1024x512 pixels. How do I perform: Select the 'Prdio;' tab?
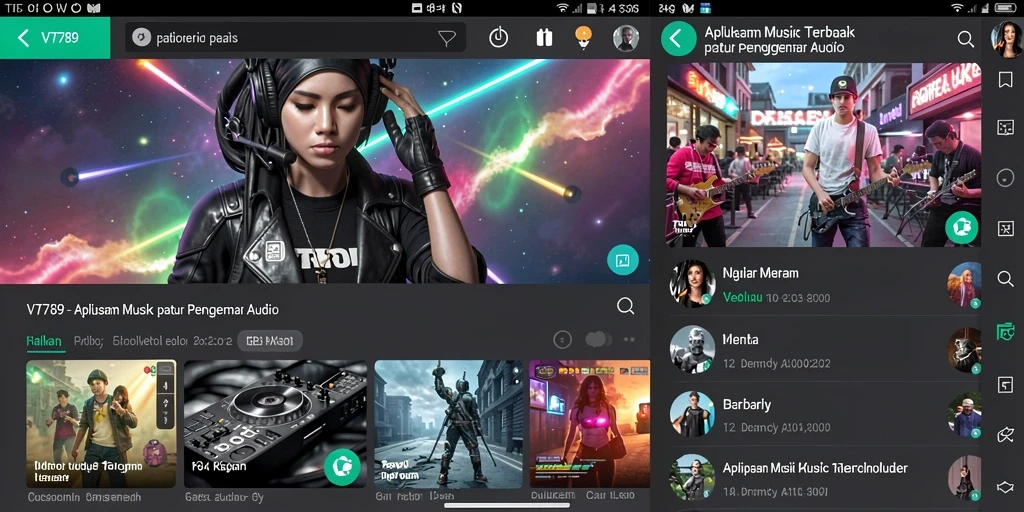[x=88, y=340]
